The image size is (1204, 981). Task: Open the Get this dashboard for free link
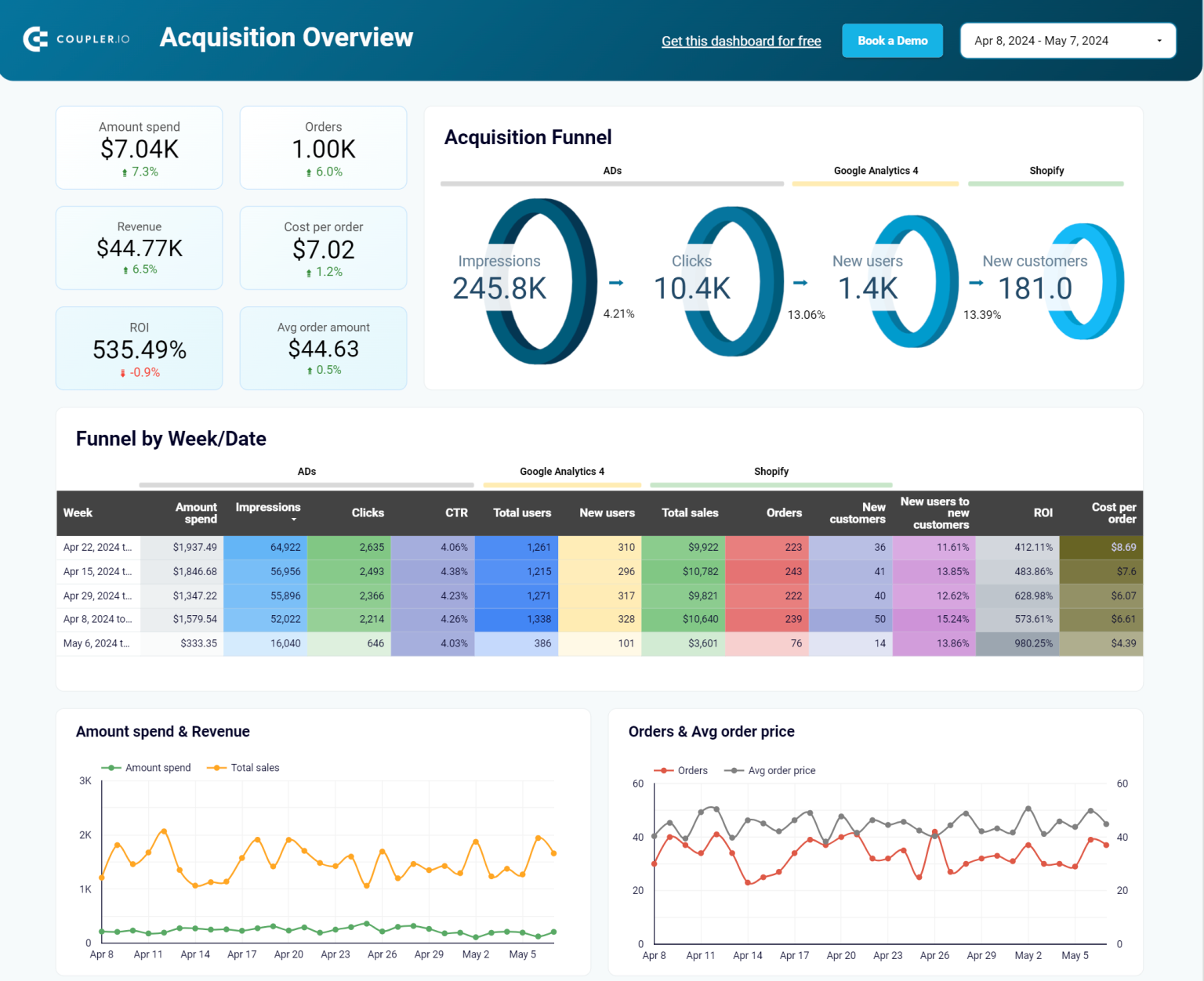tap(741, 41)
